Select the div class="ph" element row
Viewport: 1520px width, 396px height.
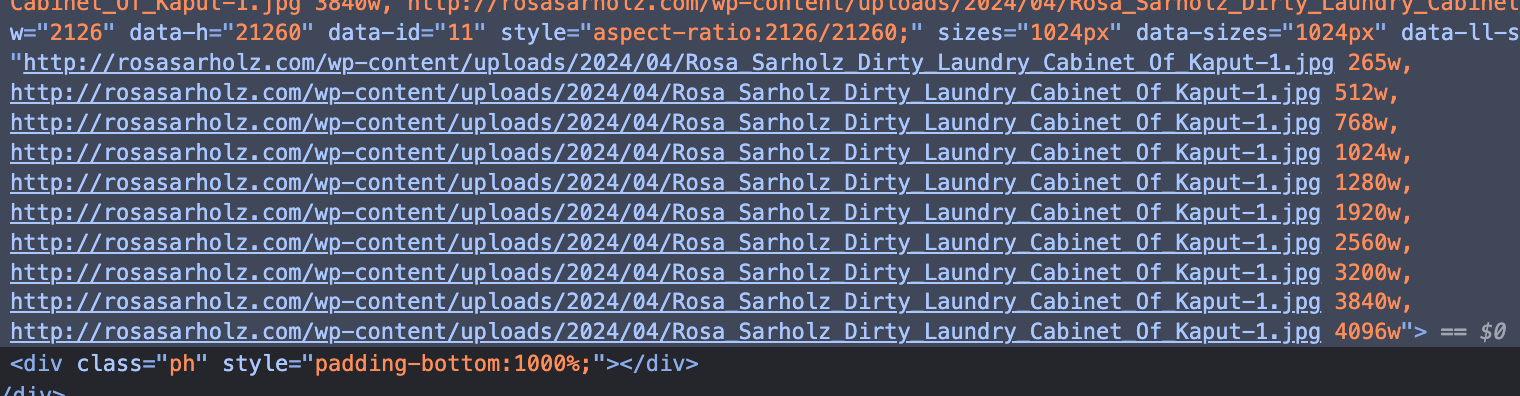(760, 363)
